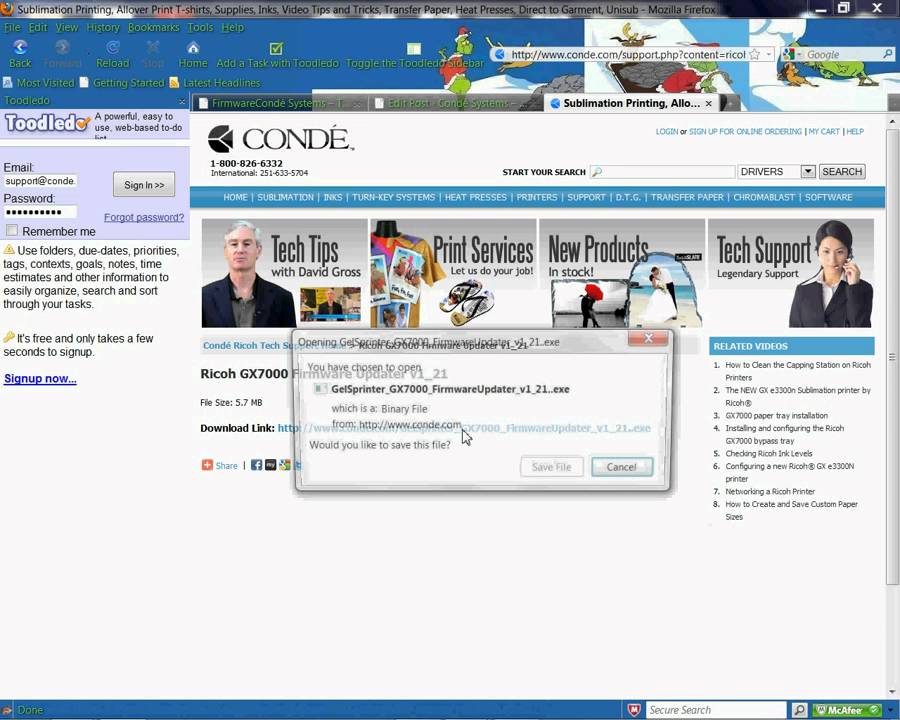The image size is (900, 720).
Task: Open the Bookmarks menu
Action: 153,28
